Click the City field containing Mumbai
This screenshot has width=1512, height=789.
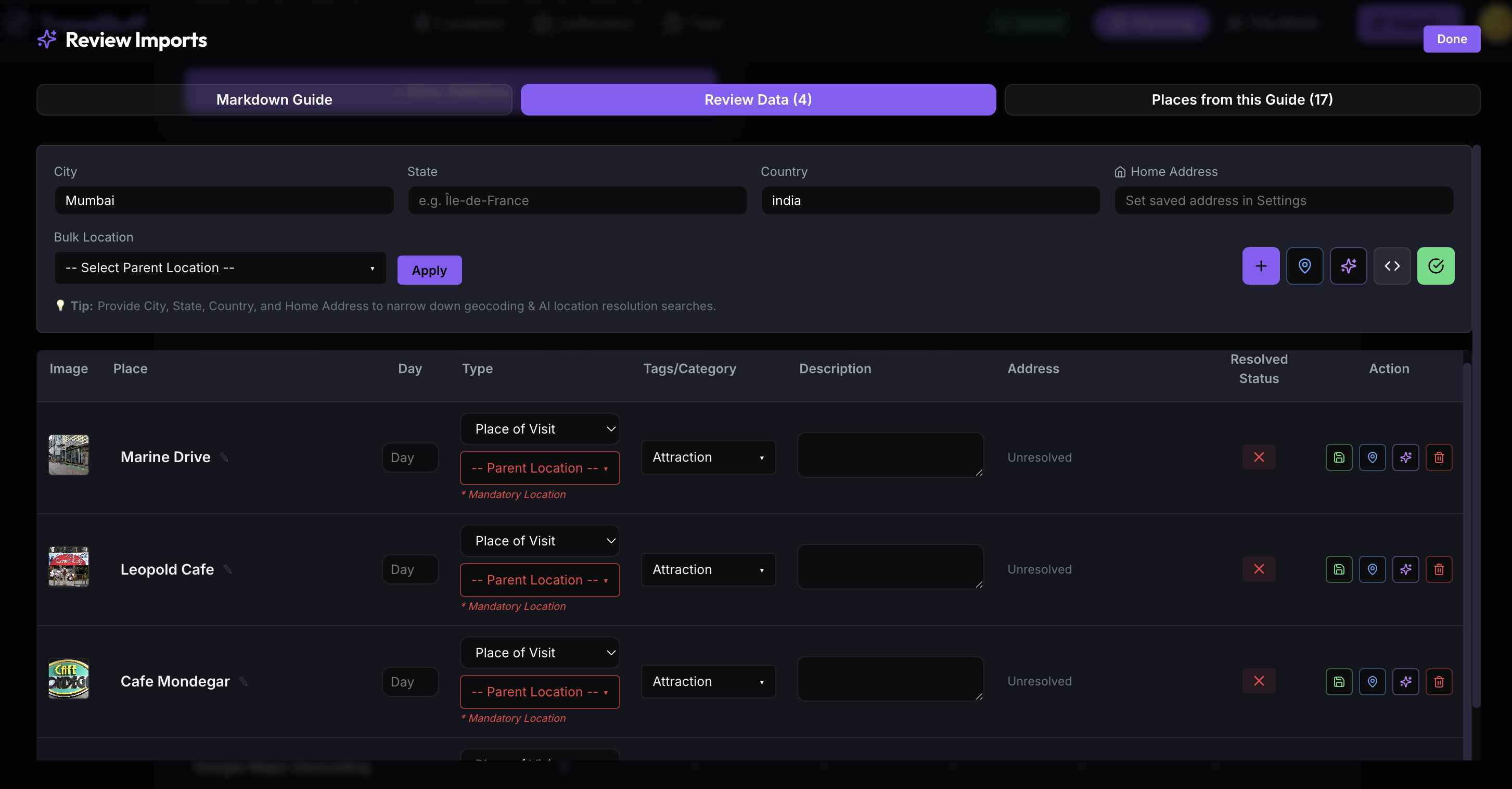tap(224, 201)
